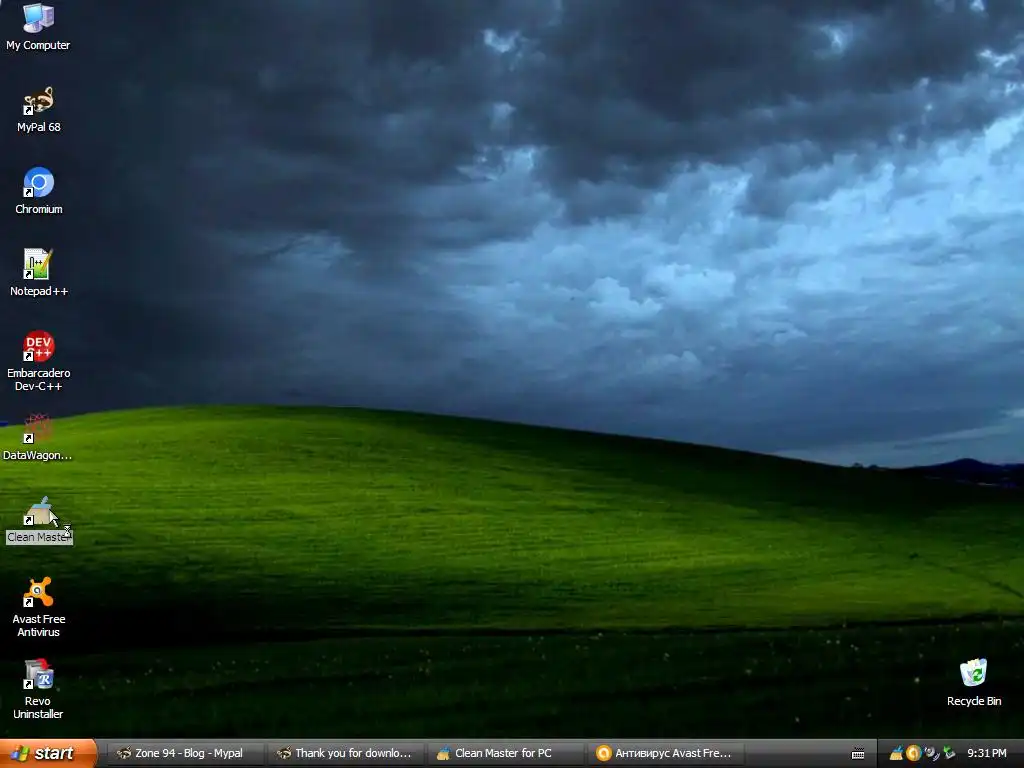The image size is (1024, 768).
Task: Switch to Zone 94 - Blog - Mypal window
Action: pos(185,753)
